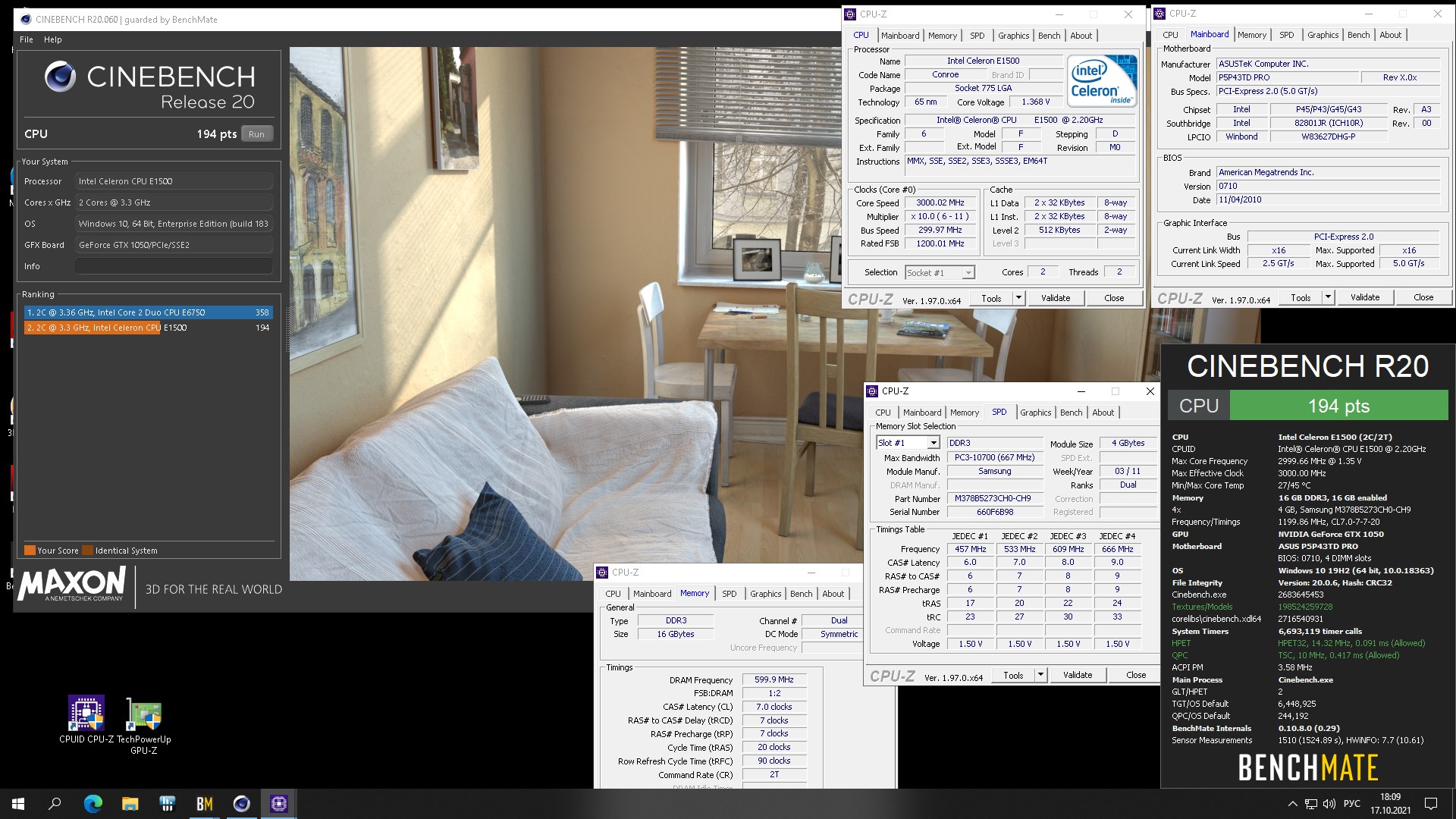Click the volume speaker tray icon
This screenshot has height=819, width=1456.
click(x=1329, y=804)
